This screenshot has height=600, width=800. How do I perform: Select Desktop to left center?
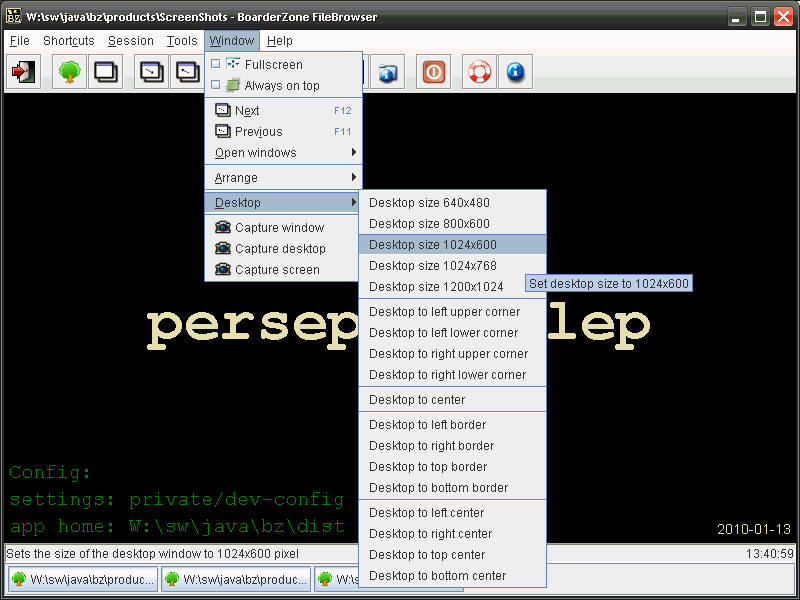(x=453, y=512)
